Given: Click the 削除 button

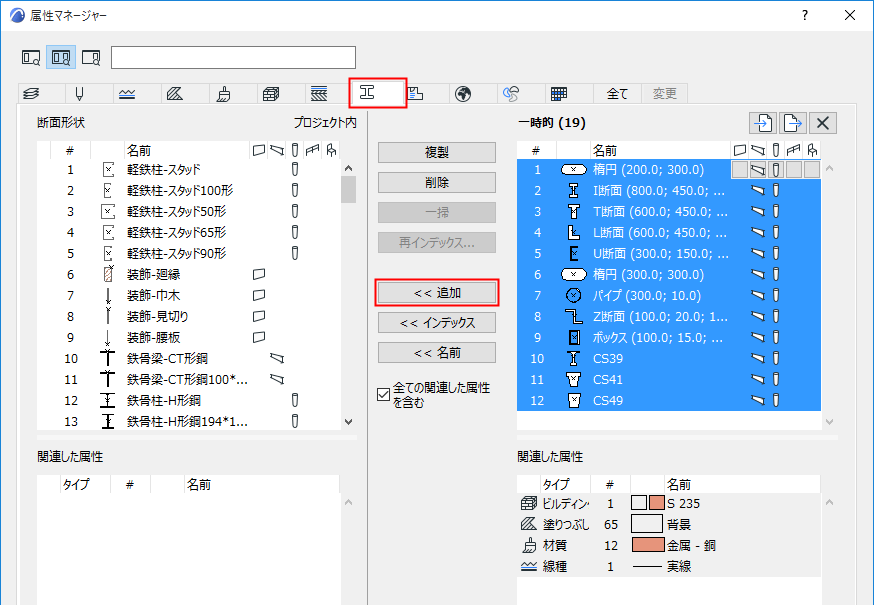Looking at the screenshot, I should [x=436, y=182].
